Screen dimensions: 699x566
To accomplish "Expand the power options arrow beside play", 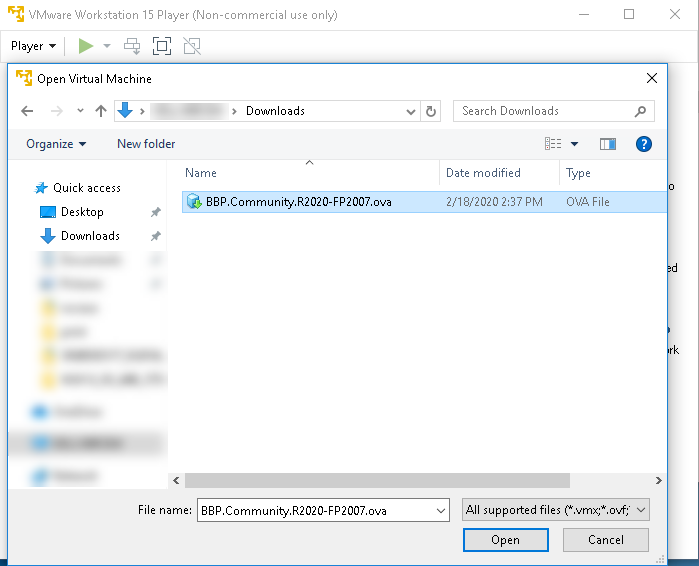I will (107, 46).
